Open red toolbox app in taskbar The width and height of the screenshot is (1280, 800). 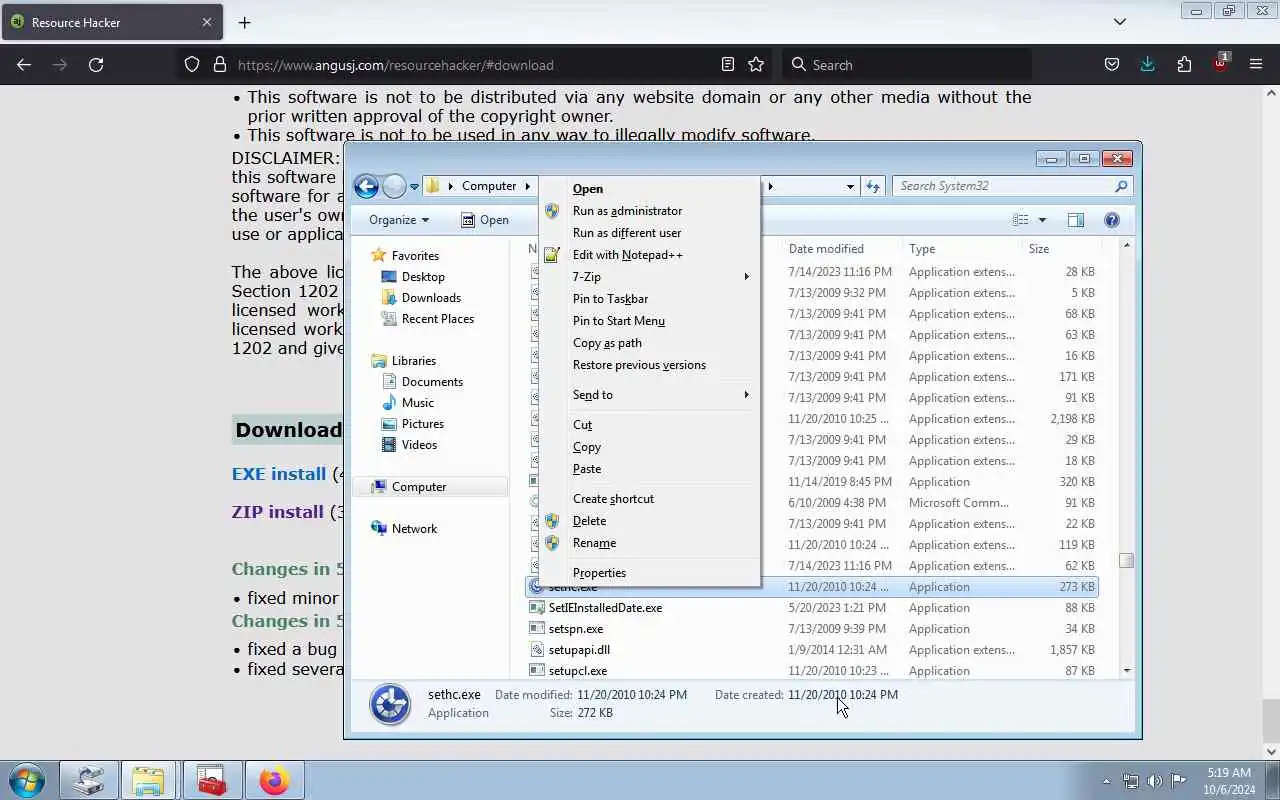pos(211,780)
